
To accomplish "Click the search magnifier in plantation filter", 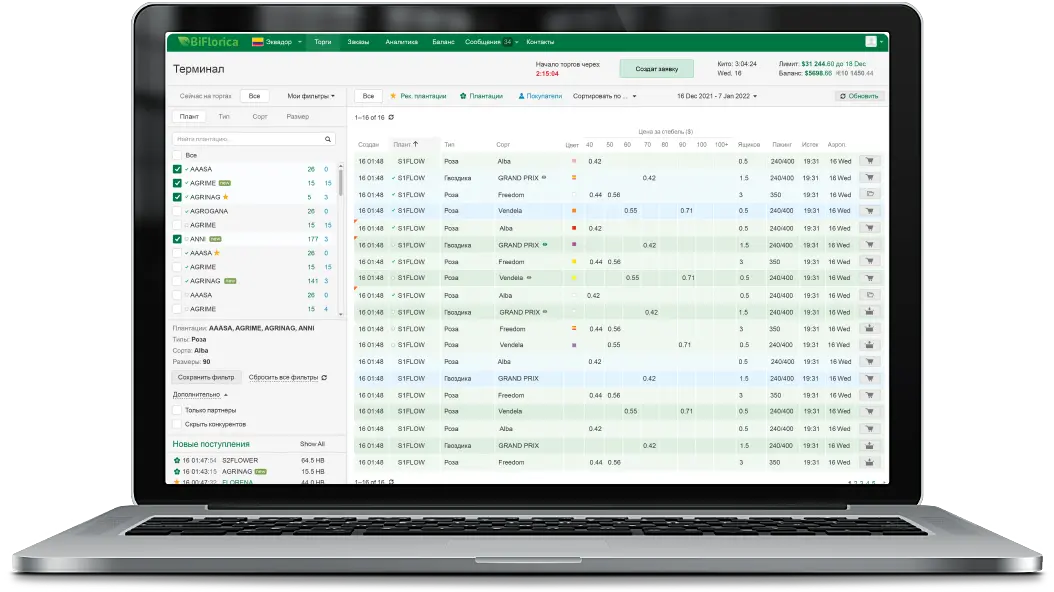I will pyautogui.click(x=328, y=139).
